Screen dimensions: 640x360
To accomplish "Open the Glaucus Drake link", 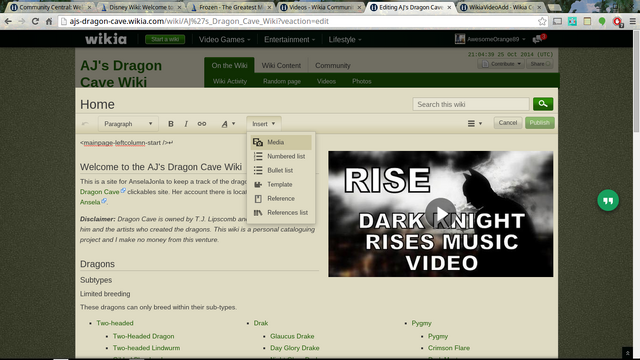I will tap(292, 336).
